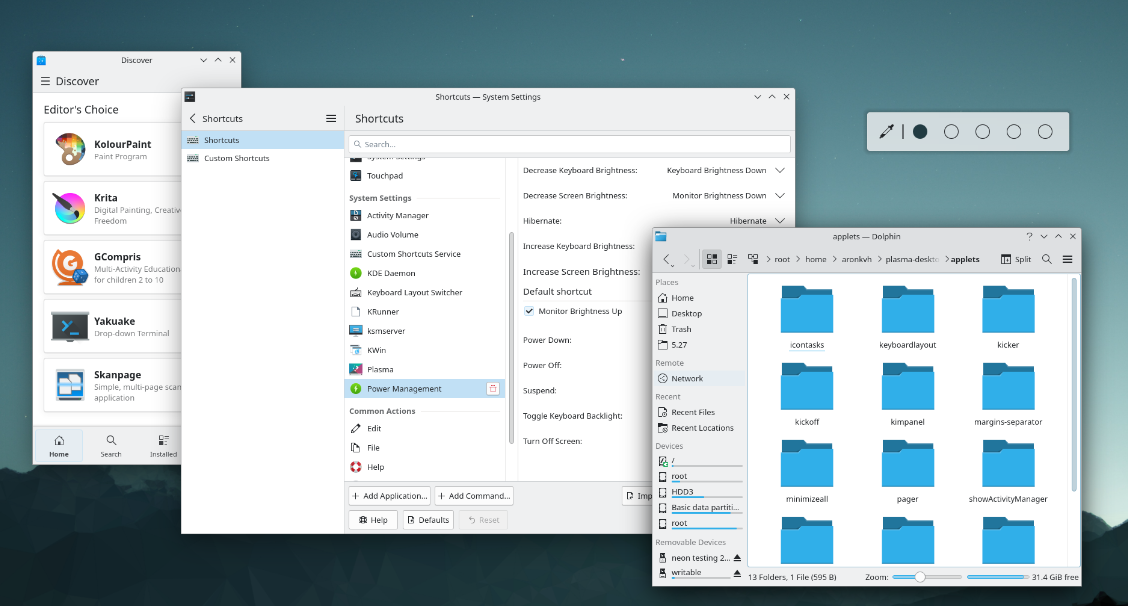Eject the writable removable device

737,573
